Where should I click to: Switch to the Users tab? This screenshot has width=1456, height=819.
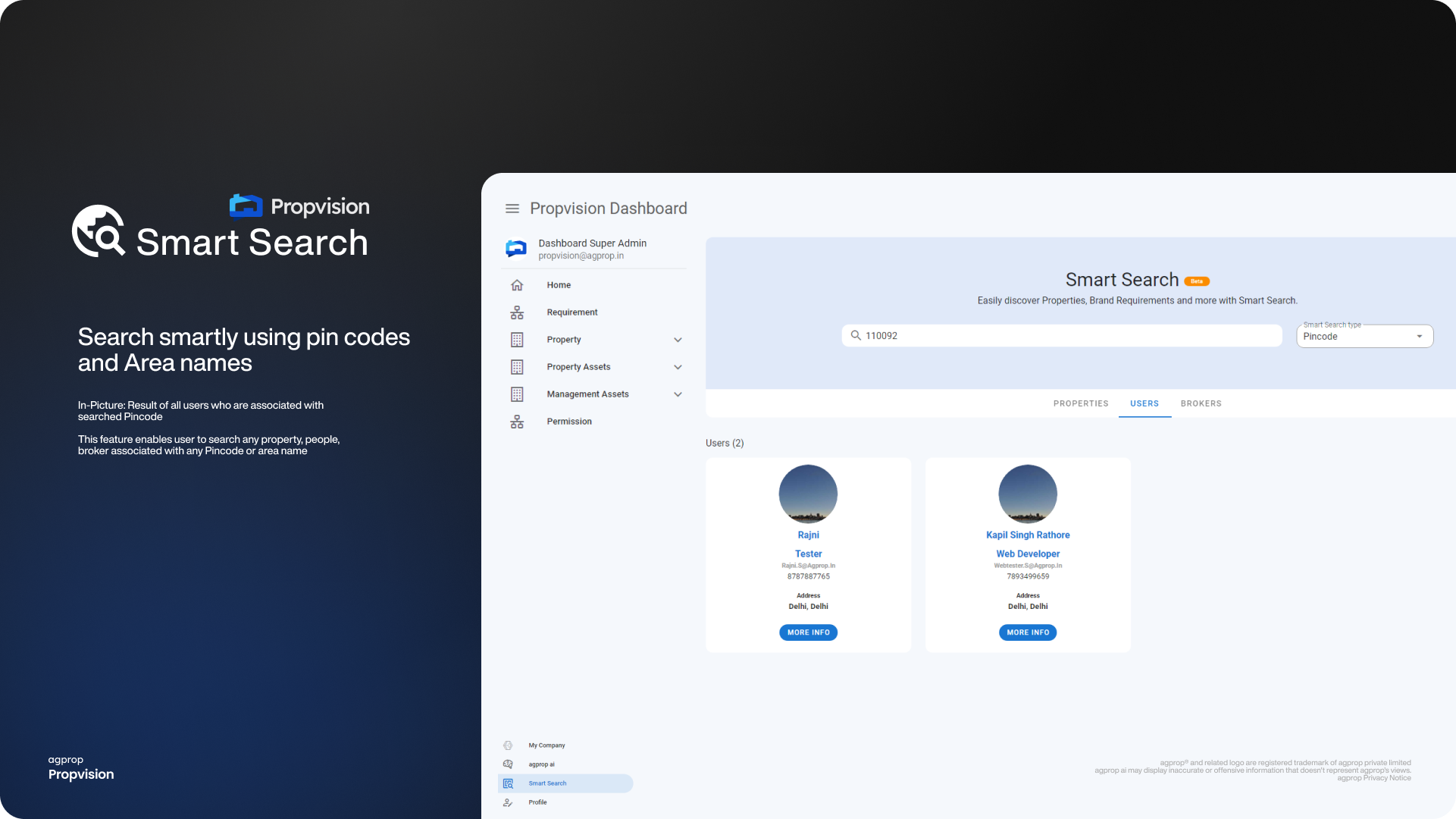click(x=1144, y=403)
